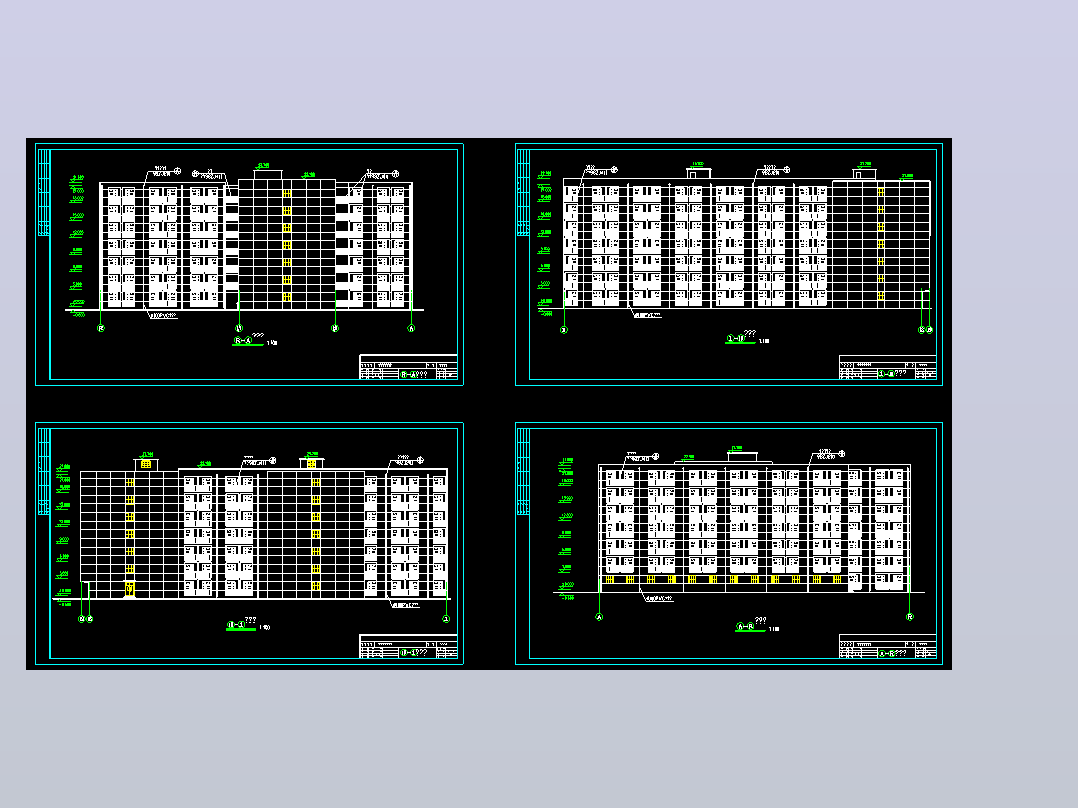Pick the rightmost axis bubble A in the top-left elevation
1078x808 pixels.
(411, 329)
